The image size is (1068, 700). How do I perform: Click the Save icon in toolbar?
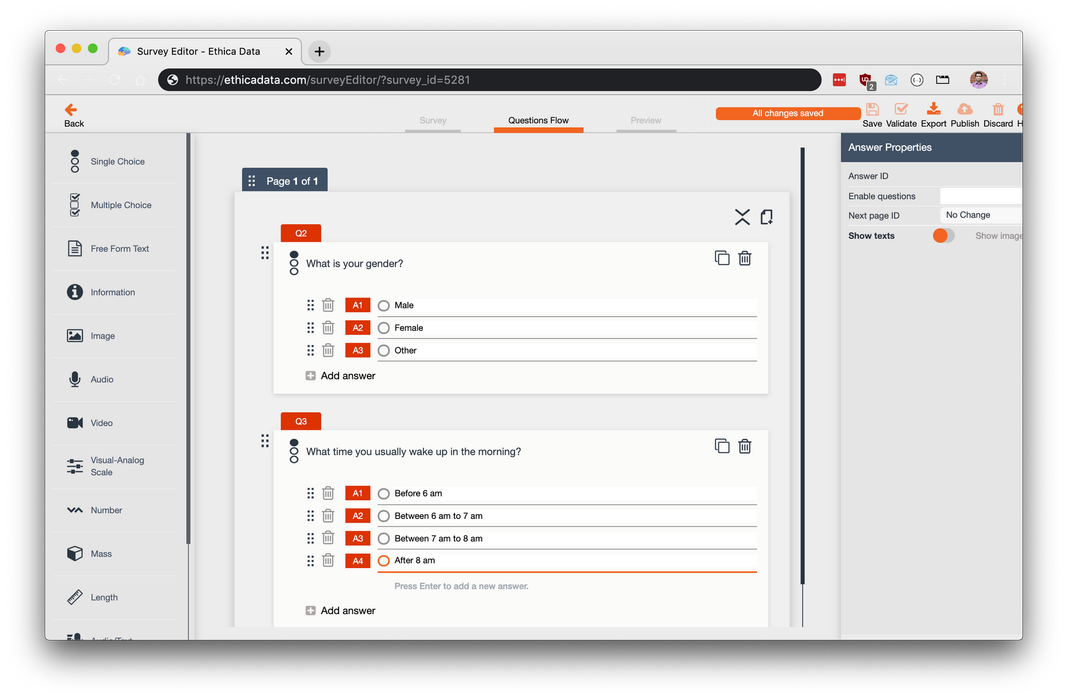872,111
